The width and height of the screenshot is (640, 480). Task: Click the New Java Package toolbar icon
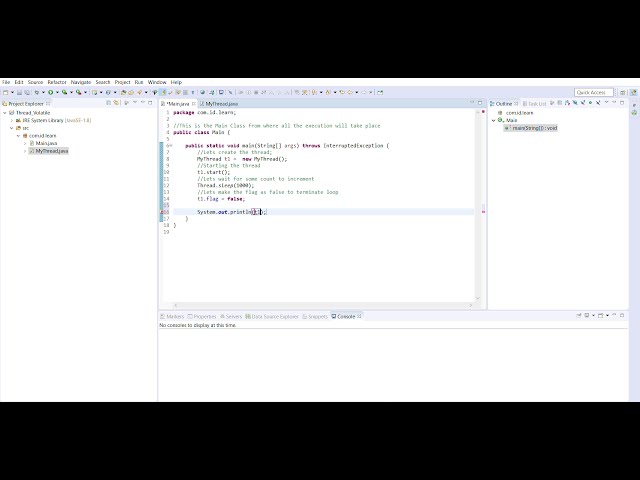click(x=94, y=92)
